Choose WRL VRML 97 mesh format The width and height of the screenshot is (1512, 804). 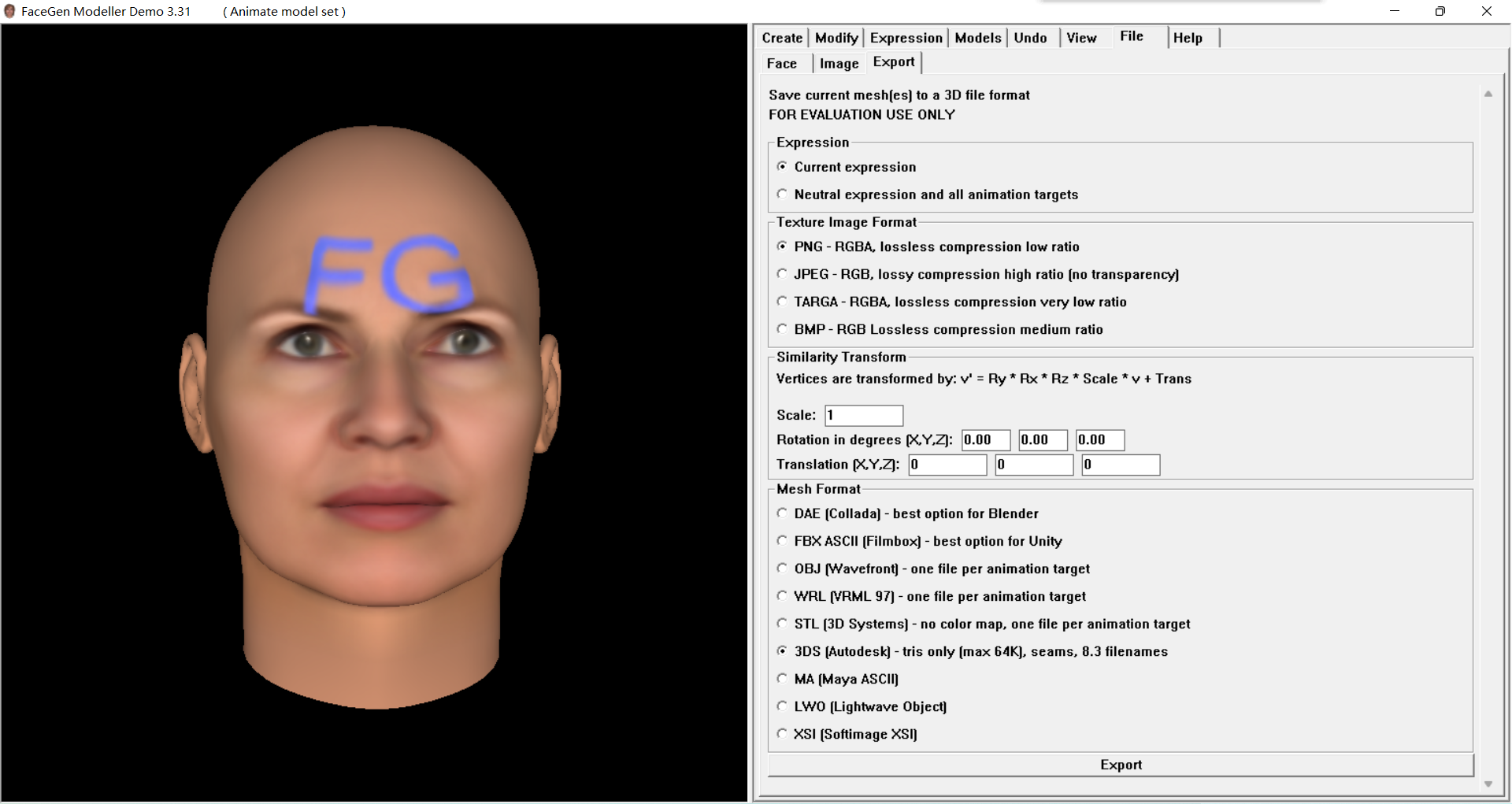(x=931, y=596)
